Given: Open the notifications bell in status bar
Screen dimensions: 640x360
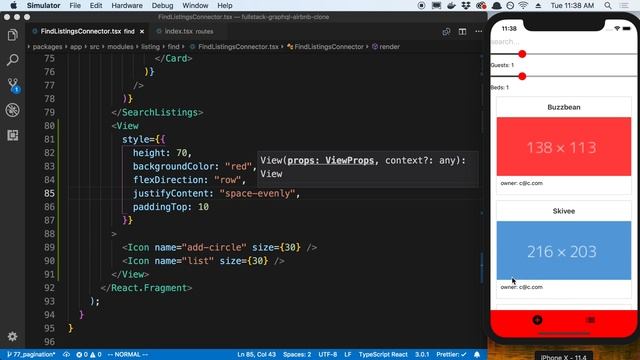Looking at the screenshot, I should point(477,354).
